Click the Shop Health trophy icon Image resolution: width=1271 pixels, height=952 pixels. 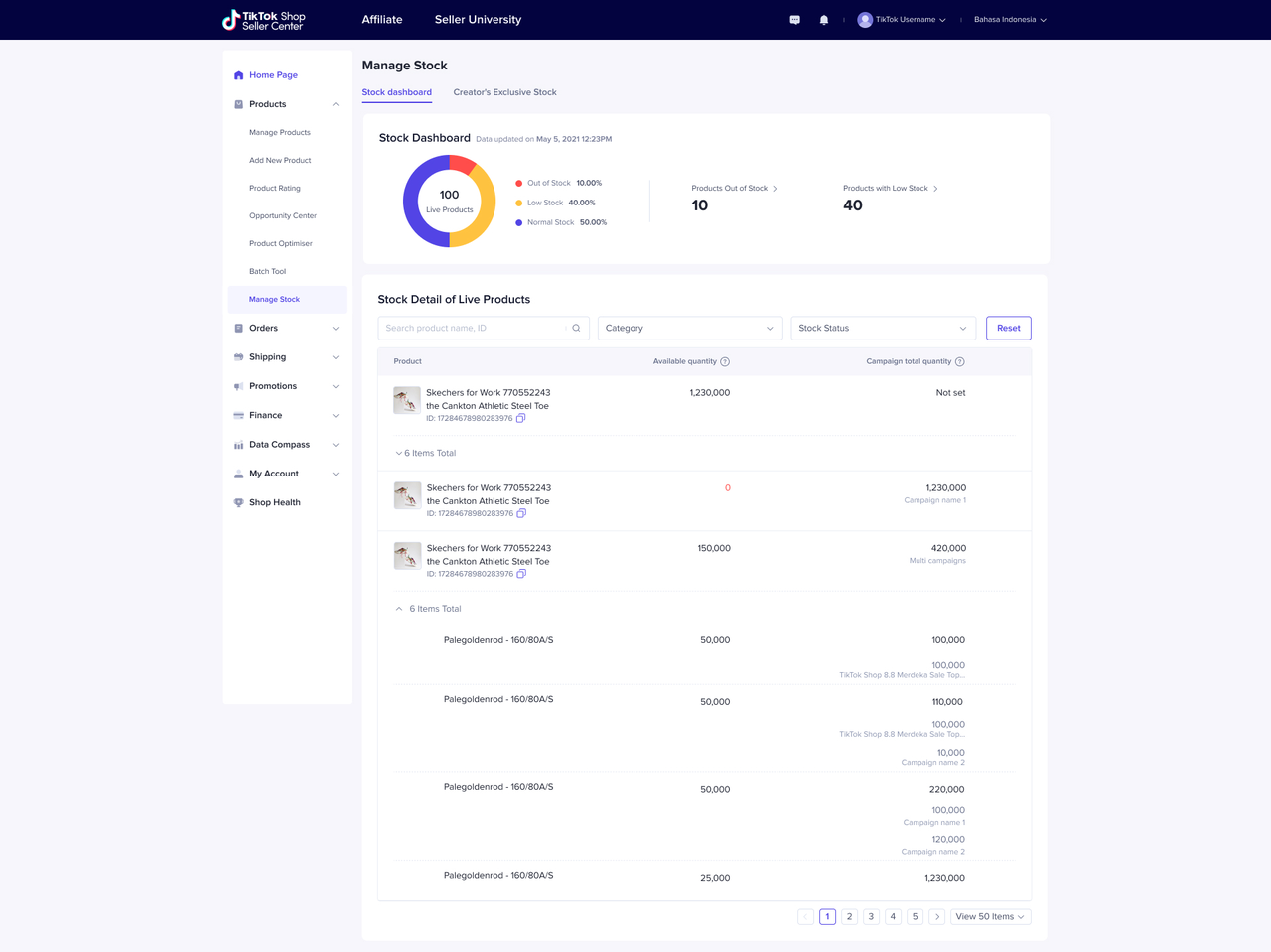pyautogui.click(x=238, y=502)
